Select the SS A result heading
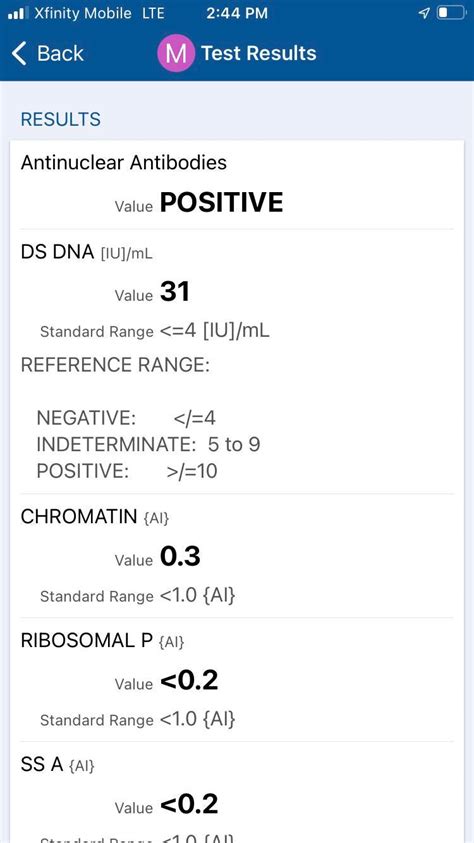Viewport: 474px width, 843px height. coord(58,764)
